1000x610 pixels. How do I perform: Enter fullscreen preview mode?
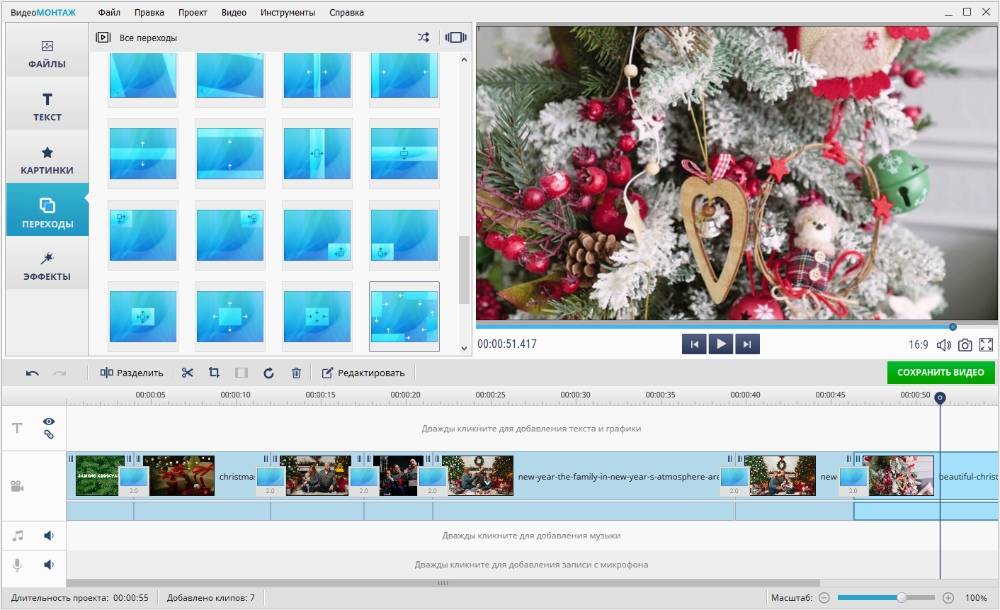tap(986, 345)
